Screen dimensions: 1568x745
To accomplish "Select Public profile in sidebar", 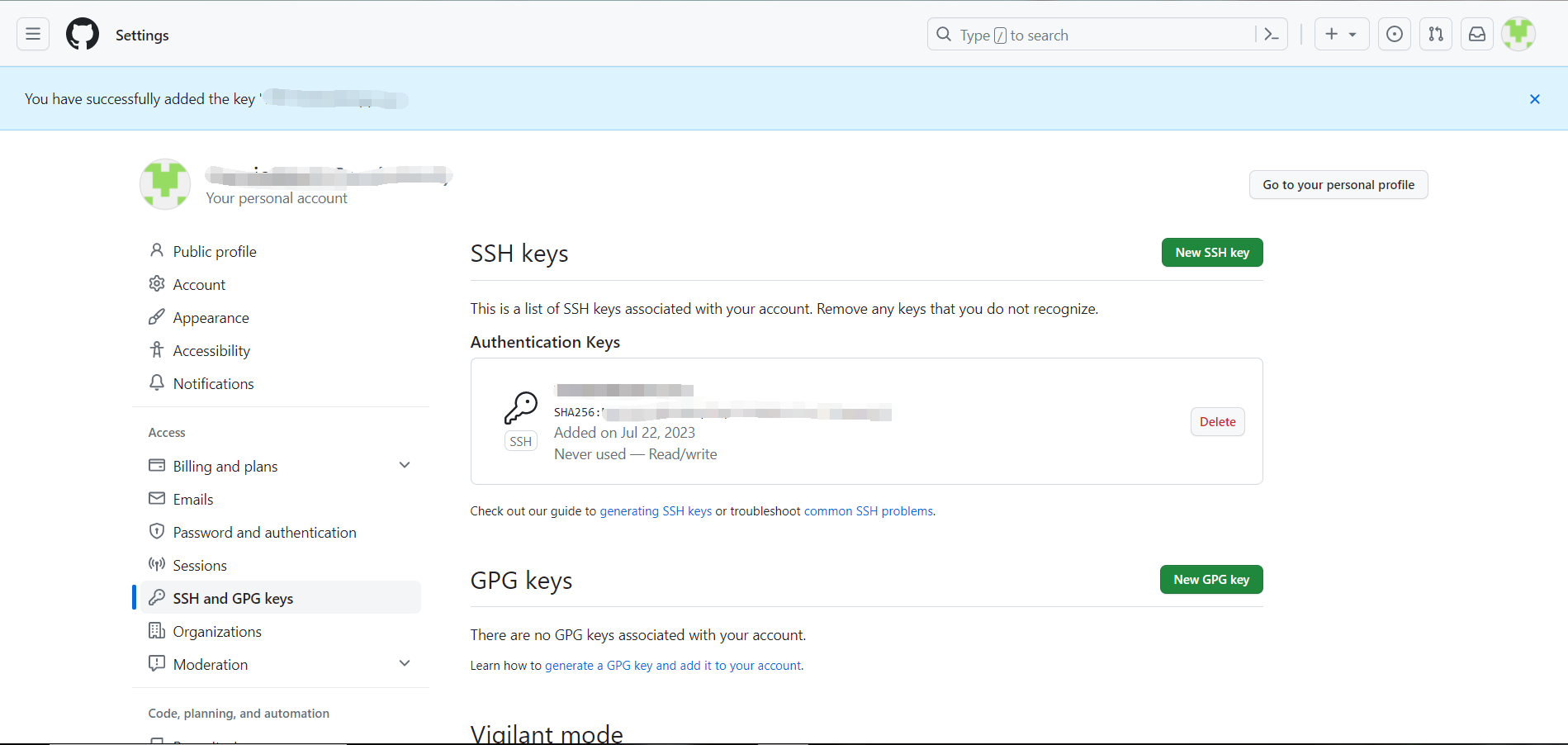I will coord(215,252).
